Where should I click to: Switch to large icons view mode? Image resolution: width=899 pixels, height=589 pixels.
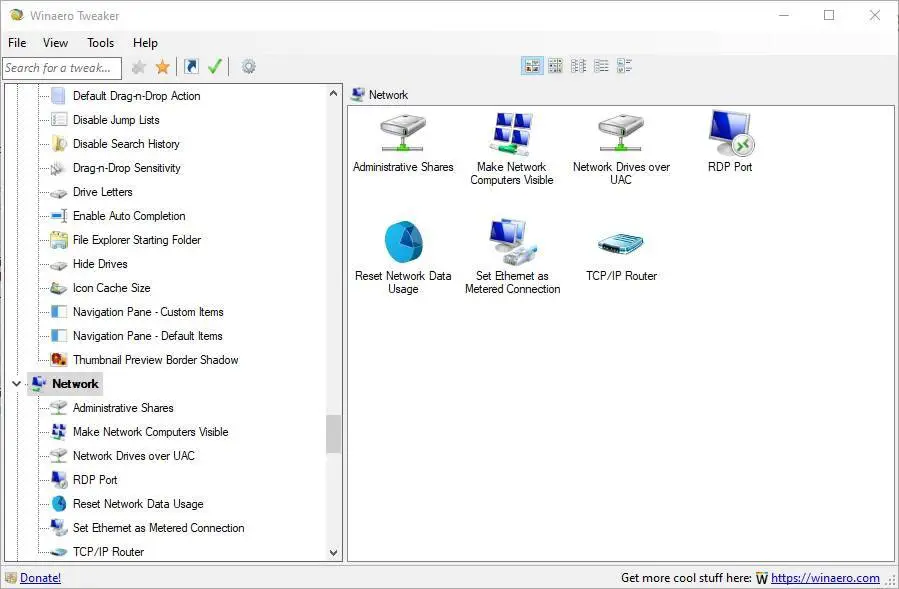click(532, 66)
